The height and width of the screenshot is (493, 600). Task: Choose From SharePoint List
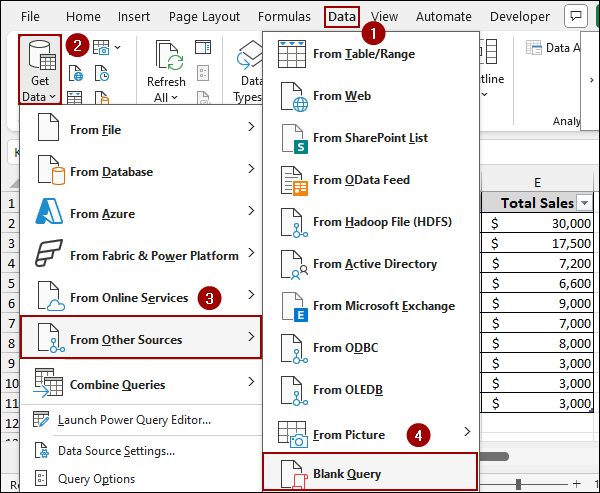click(x=371, y=138)
